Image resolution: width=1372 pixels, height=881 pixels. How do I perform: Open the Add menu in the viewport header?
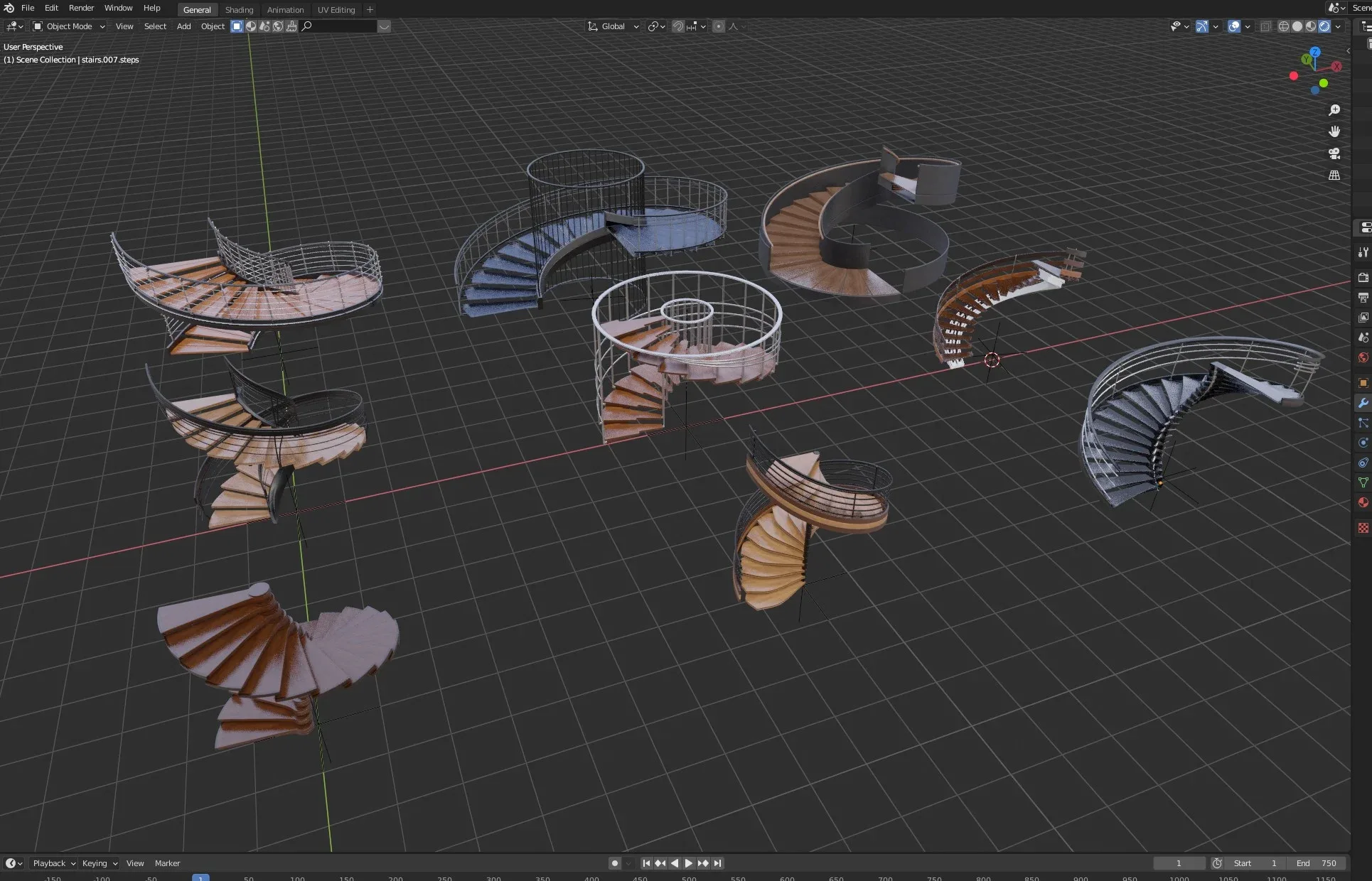183,26
